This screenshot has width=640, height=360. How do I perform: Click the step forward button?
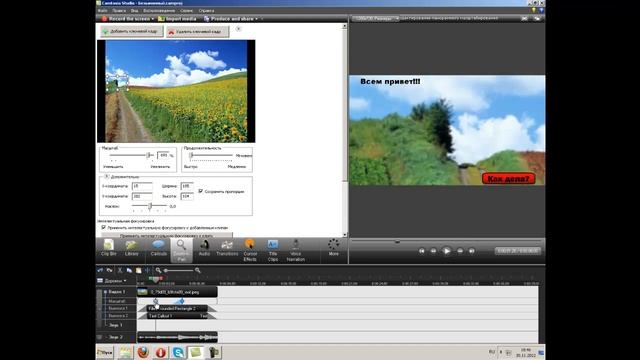click(460, 251)
